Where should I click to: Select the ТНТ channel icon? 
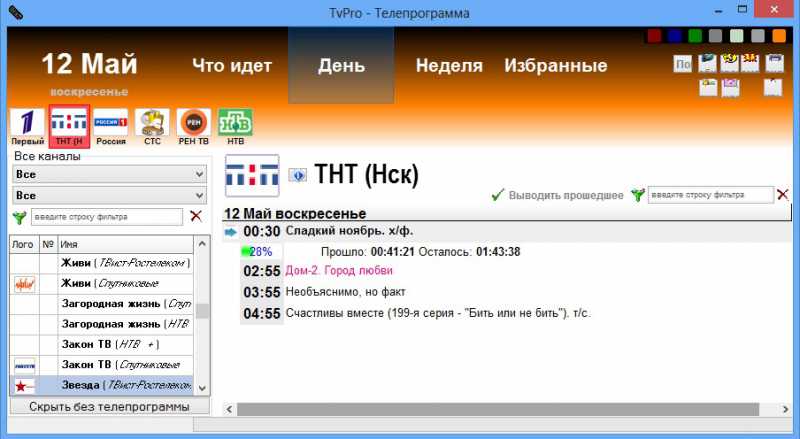pyautogui.click(x=69, y=127)
